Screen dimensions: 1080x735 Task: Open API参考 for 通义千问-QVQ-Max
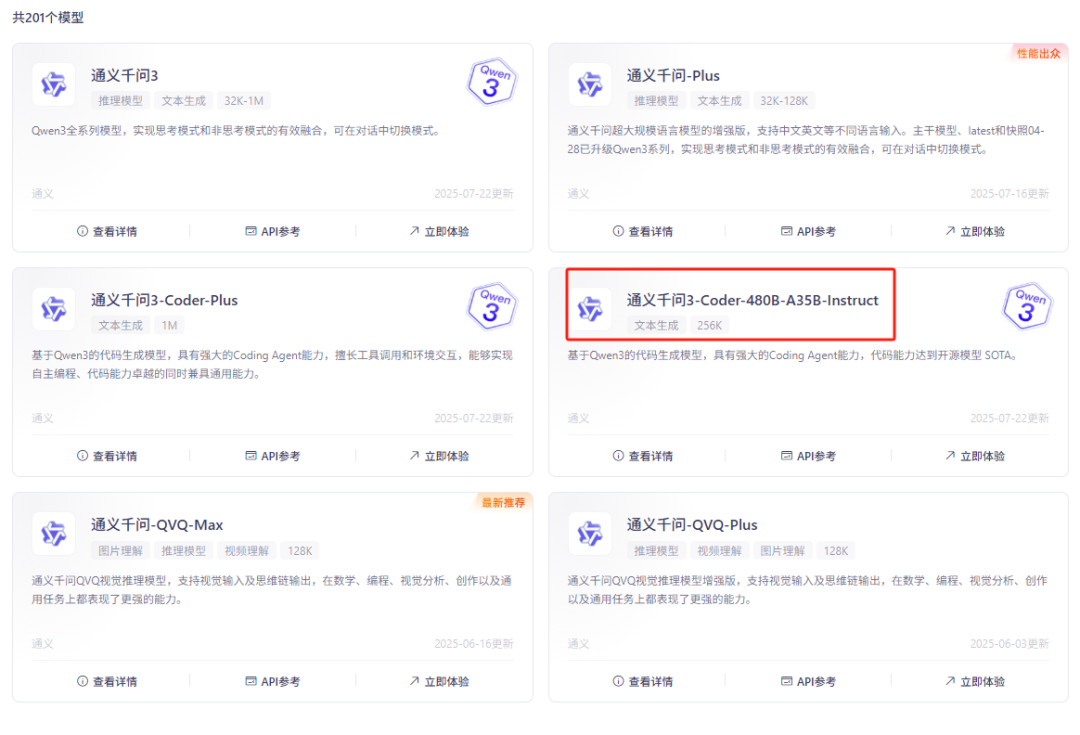273,681
